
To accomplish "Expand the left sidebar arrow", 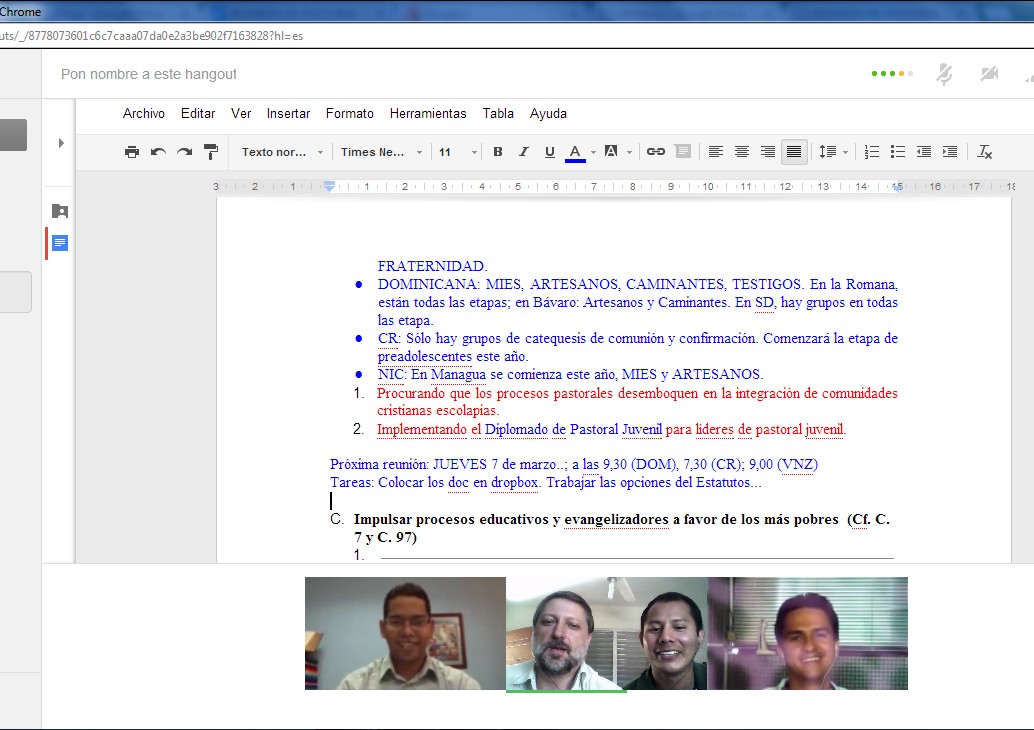I will 61,143.
